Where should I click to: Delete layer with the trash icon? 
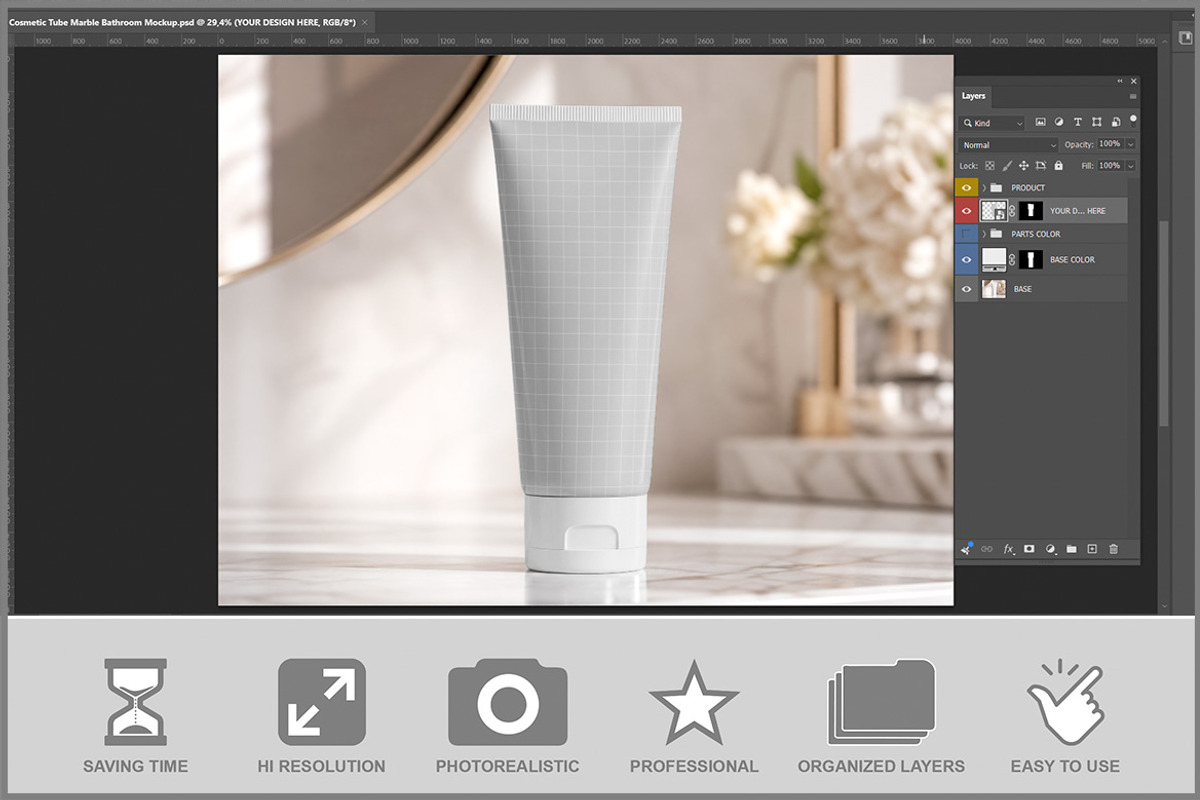click(x=1113, y=549)
